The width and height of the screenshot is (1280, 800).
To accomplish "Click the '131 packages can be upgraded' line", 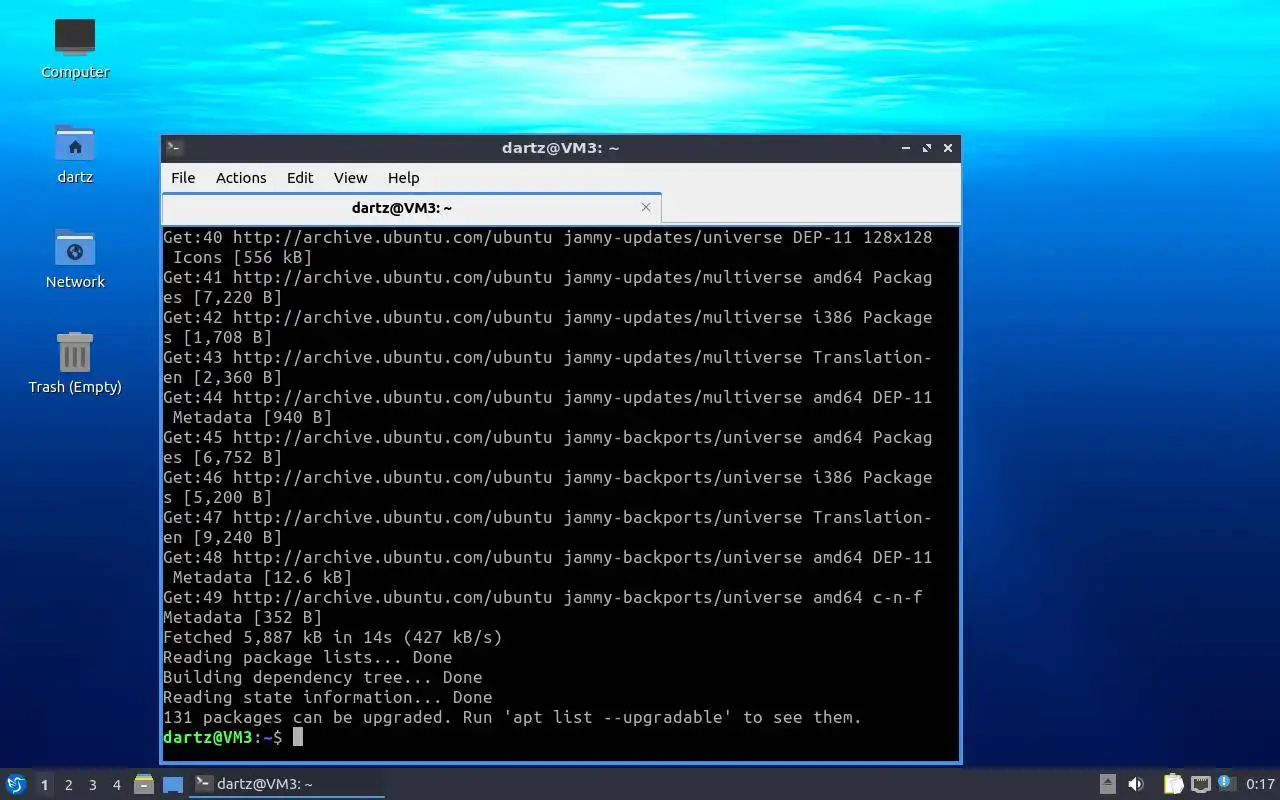I will tap(512, 717).
